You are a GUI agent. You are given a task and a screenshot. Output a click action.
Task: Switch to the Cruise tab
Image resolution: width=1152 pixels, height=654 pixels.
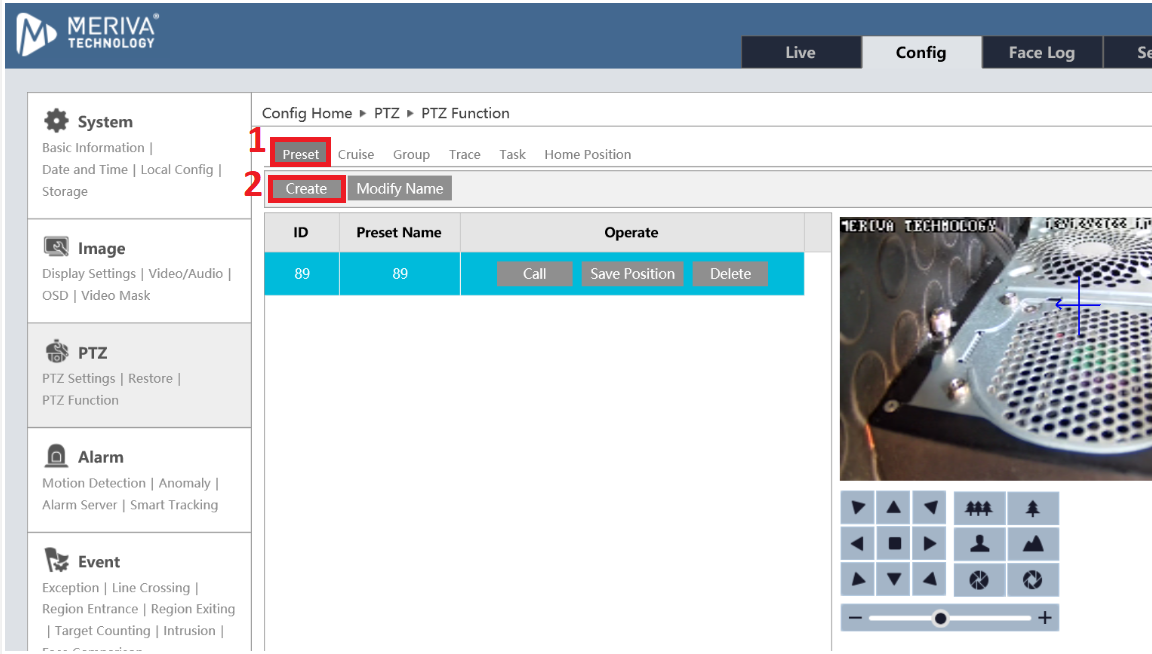pos(356,154)
